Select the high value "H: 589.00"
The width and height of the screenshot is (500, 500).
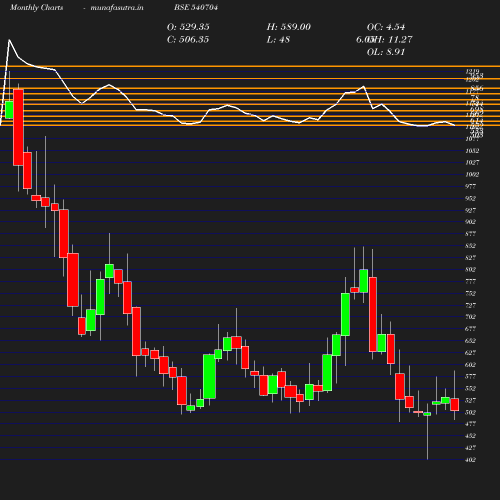pyautogui.click(x=289, y=27)
